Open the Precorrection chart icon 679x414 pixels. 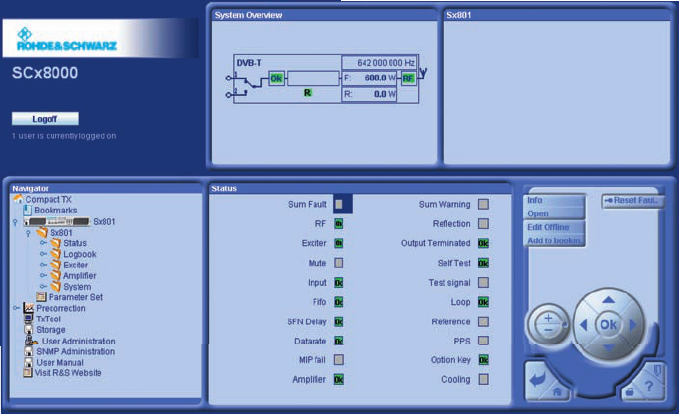click(29, 308)
